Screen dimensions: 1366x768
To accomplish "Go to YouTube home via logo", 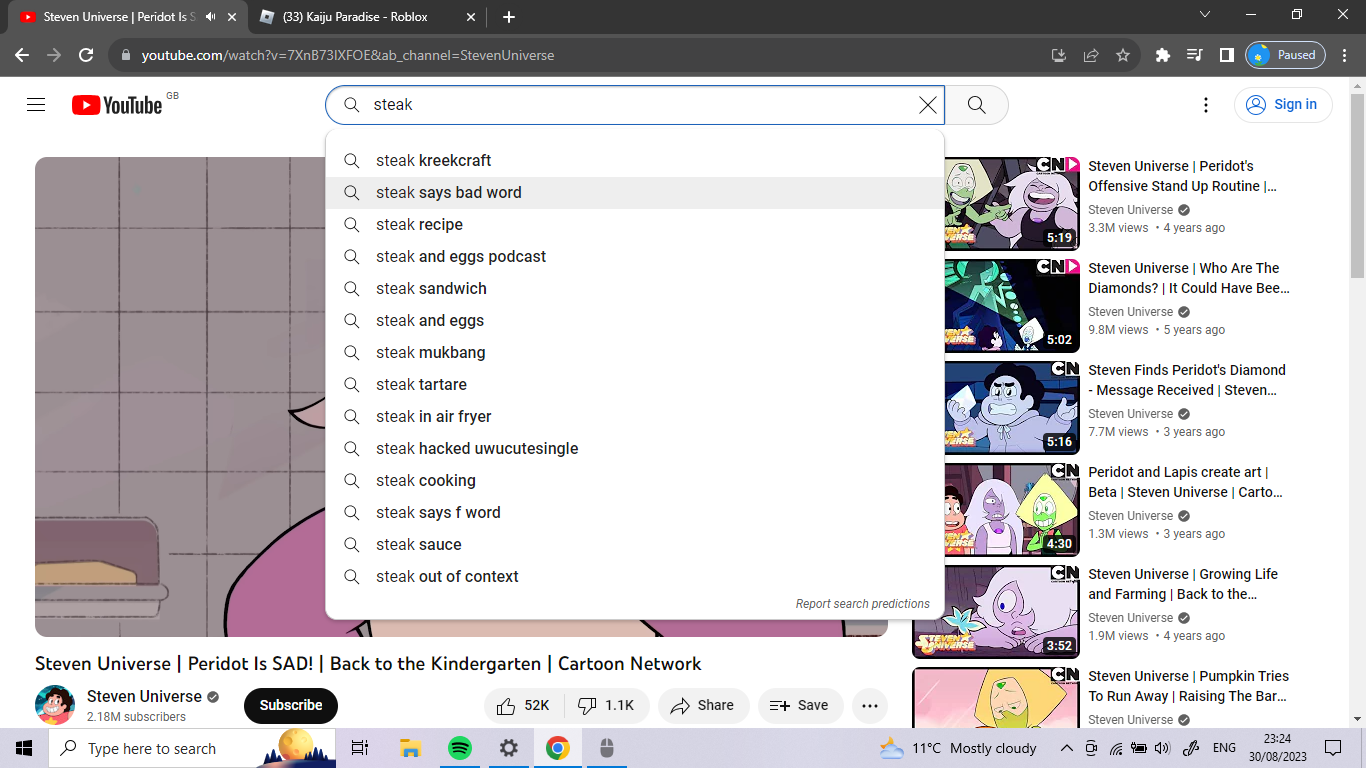I will tap(117, 105).
